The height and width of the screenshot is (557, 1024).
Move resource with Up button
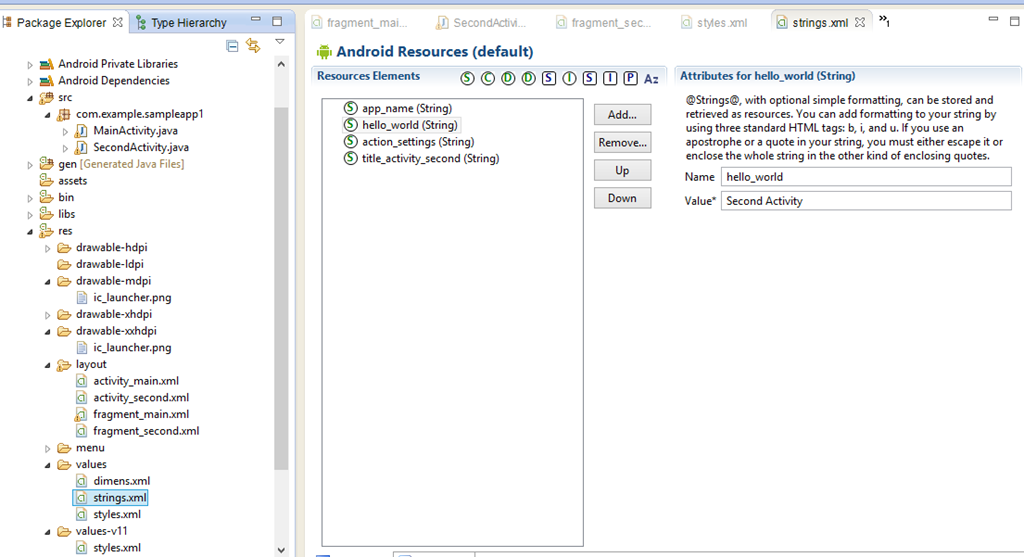coord(622,170)
